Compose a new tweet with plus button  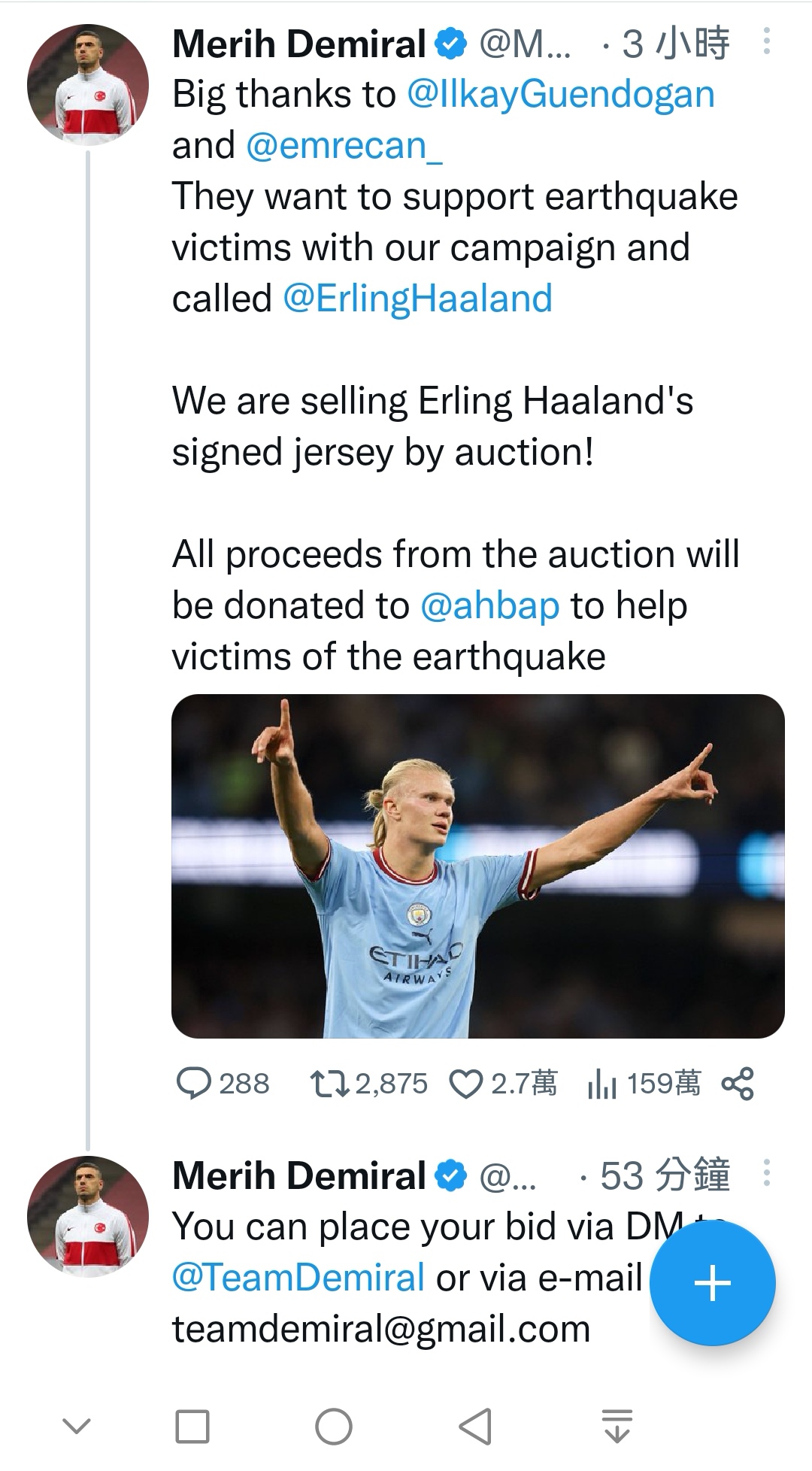tap(712, 1283)
